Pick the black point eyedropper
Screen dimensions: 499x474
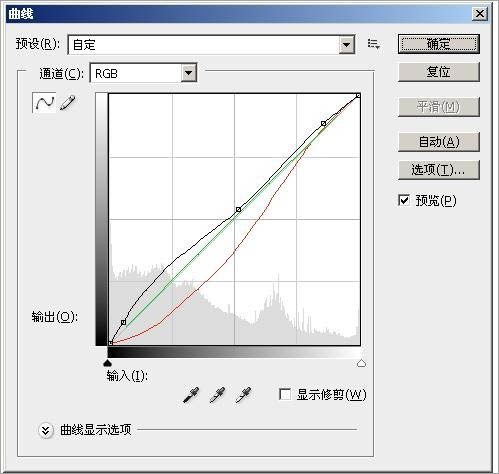click(x=191, y=395)
